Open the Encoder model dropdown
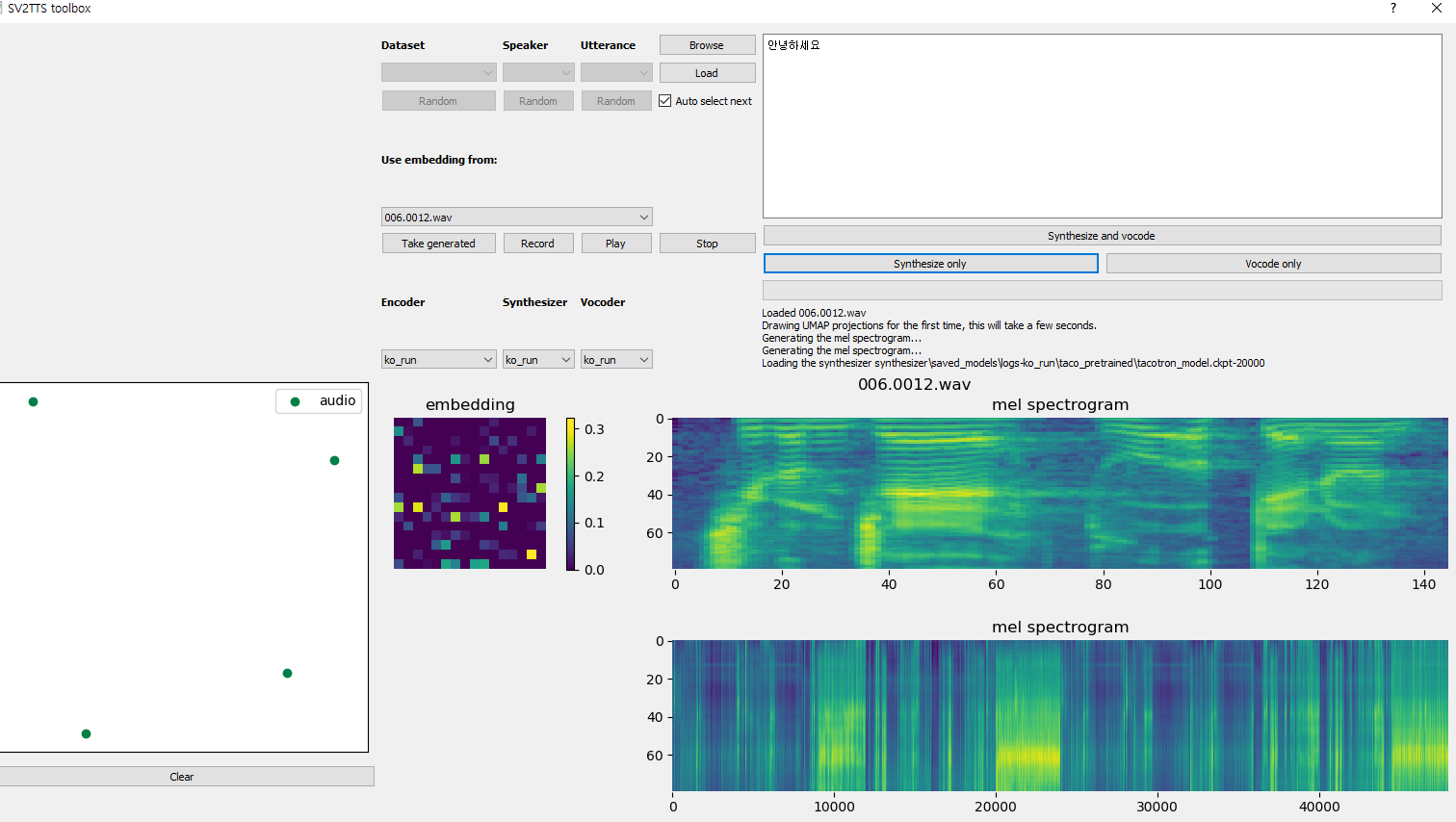 click(x=438, y=358)
